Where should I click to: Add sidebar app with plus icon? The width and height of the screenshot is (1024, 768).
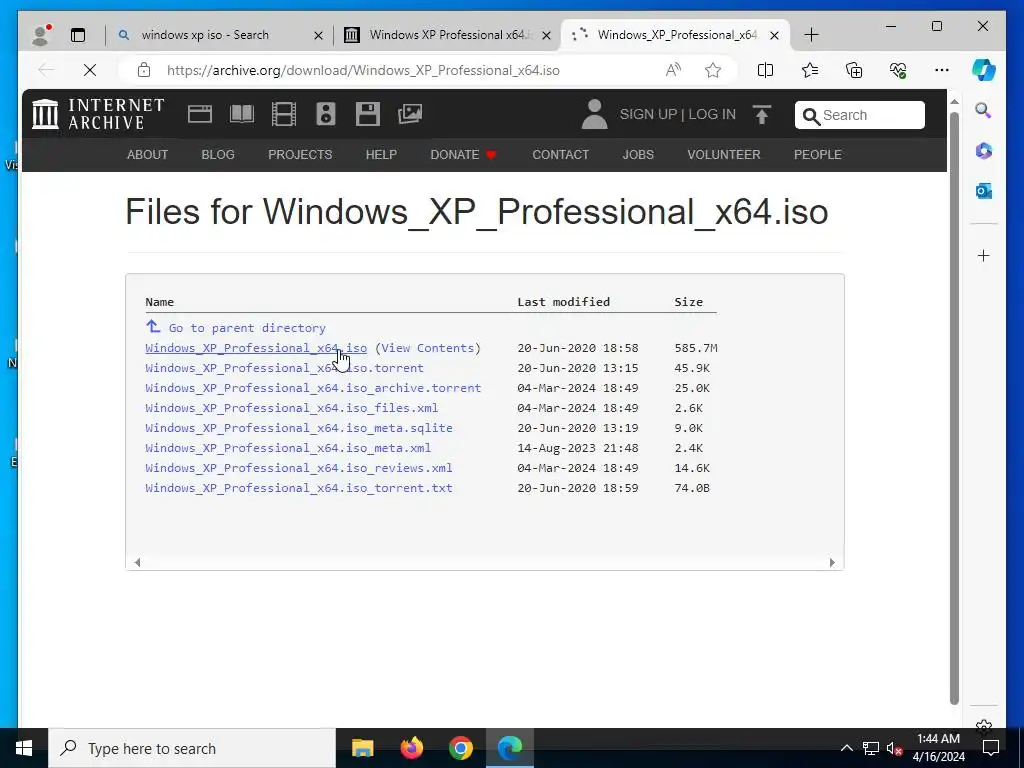[984, 255]
